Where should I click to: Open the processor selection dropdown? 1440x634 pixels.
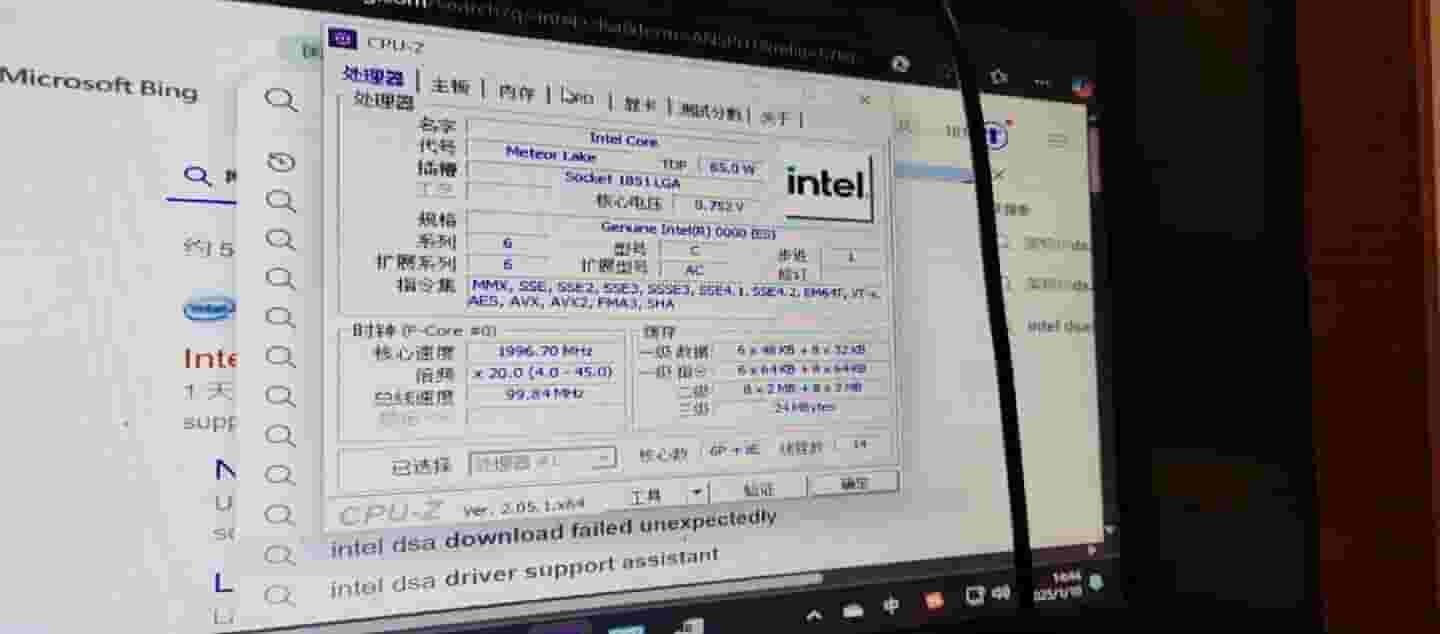pos(543,462)
